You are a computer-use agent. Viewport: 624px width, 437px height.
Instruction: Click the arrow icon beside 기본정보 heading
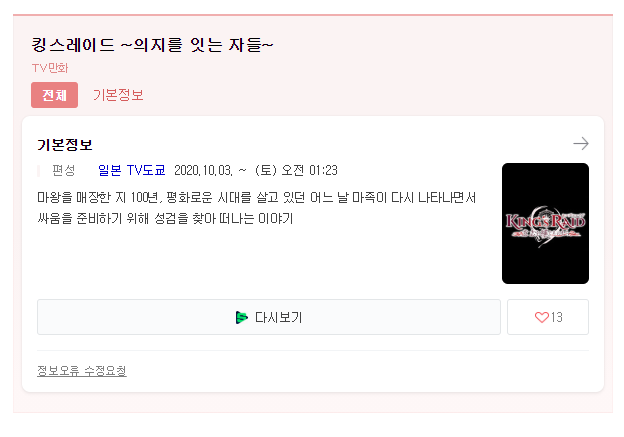[581, 144]
